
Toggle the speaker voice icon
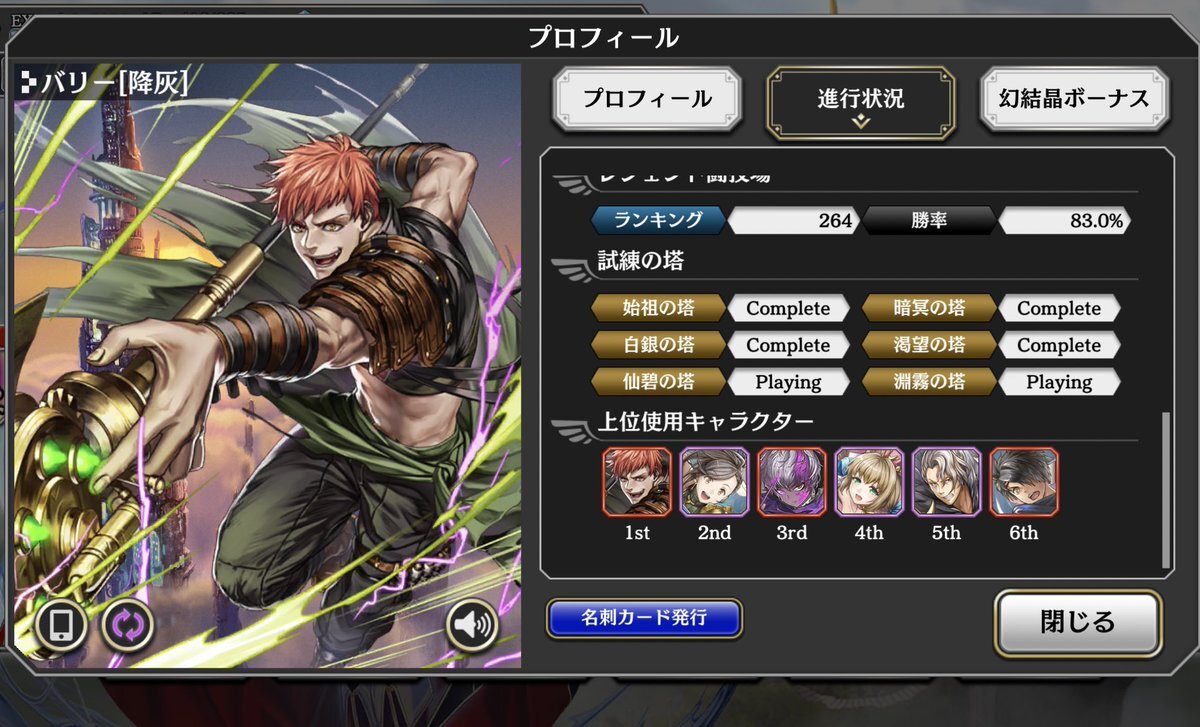[x=472, y=626]
